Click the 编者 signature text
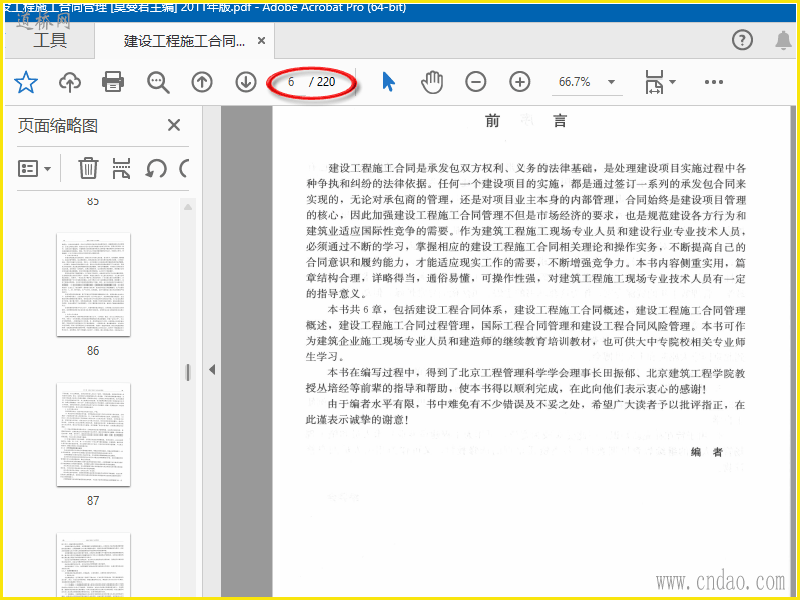Viewport: 800px width, 600px height. point(707,452)
